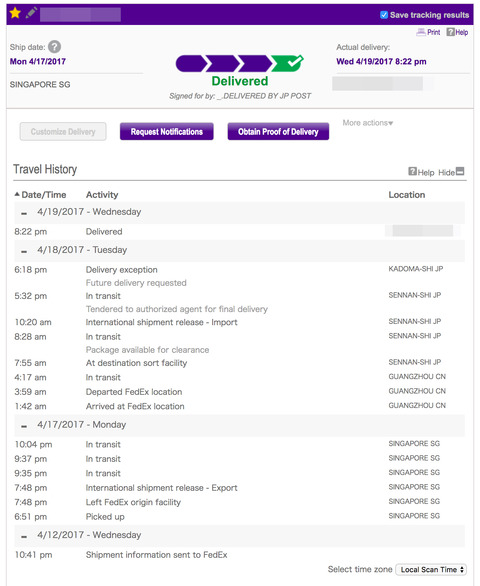The height and width of the screenshot is (586, 480).
Task: Click the gold star favorite icon
Action: (15, 13)
